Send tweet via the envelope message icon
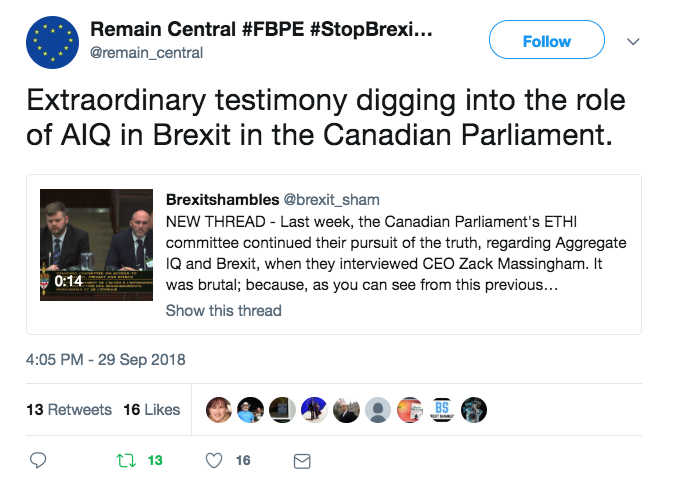The image size is (673, 492). pyautogui.click(x=301, y=461)
